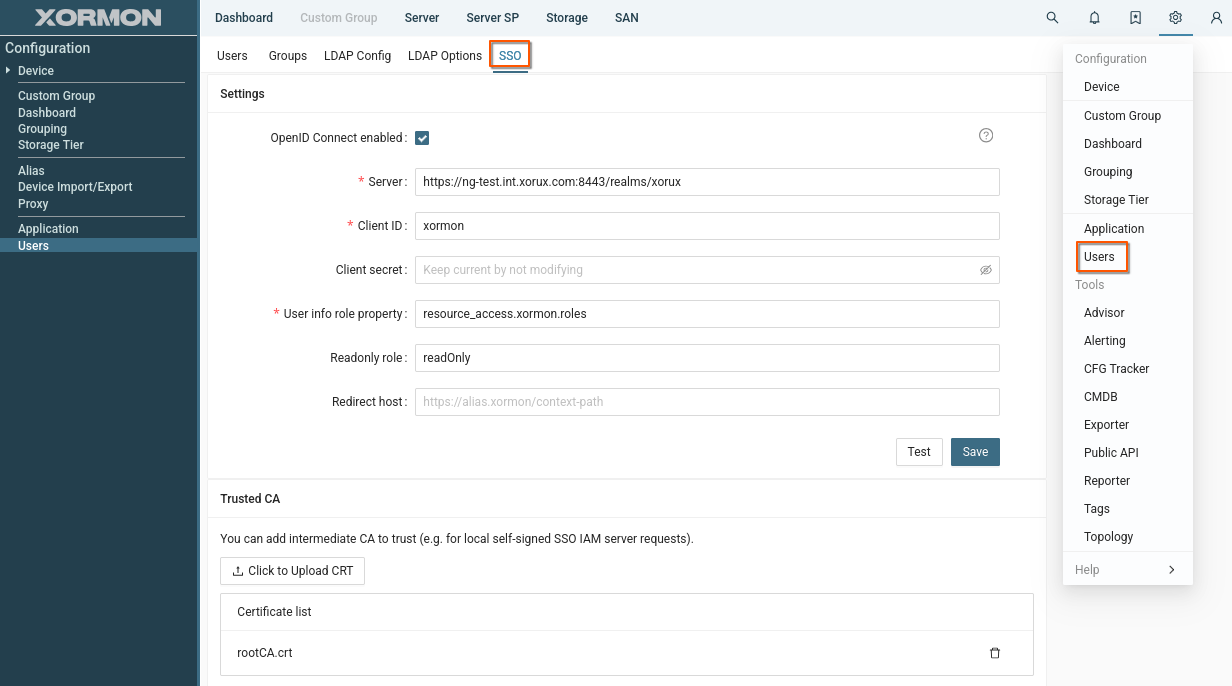This screenshot has width=1232, height=686.
Task: Open the notifications bell icon
Action: 1094,18
